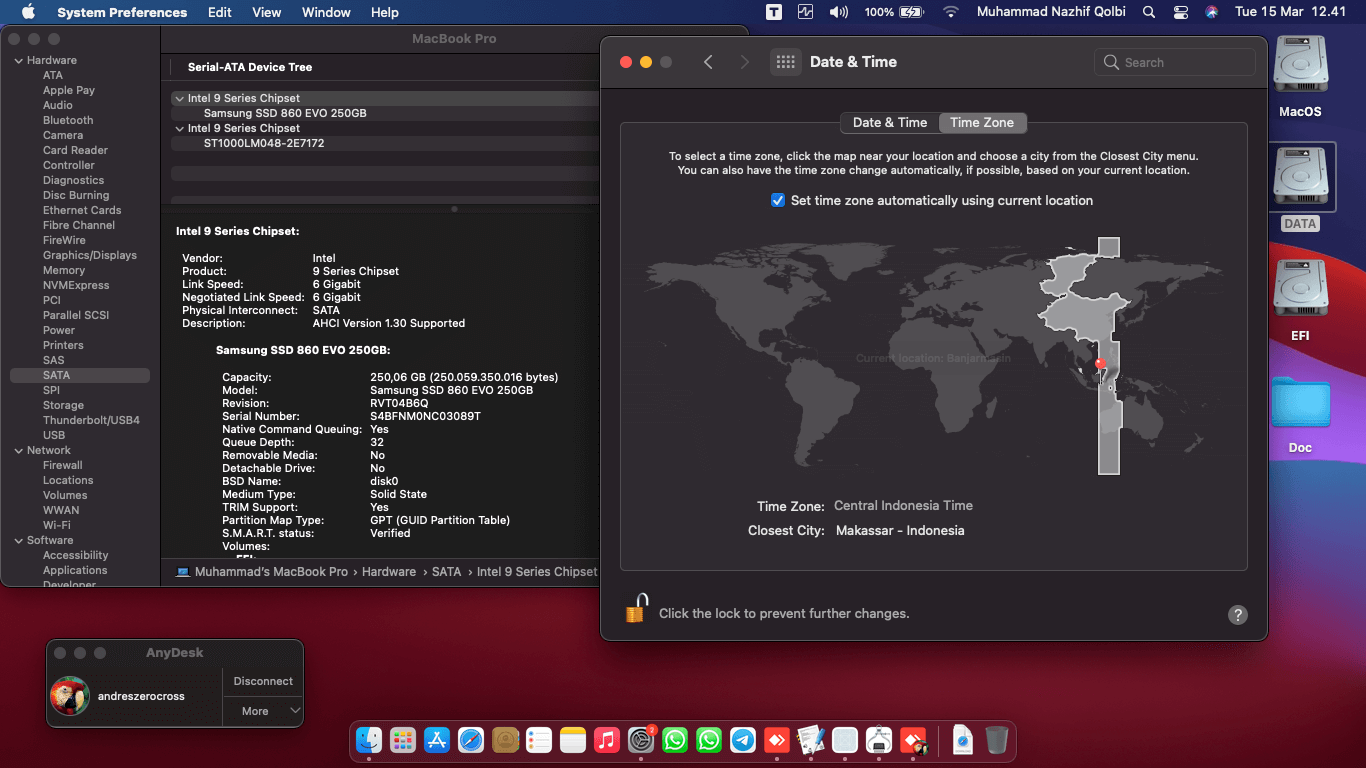Open Siri from the menu bar

point(1212,12)
